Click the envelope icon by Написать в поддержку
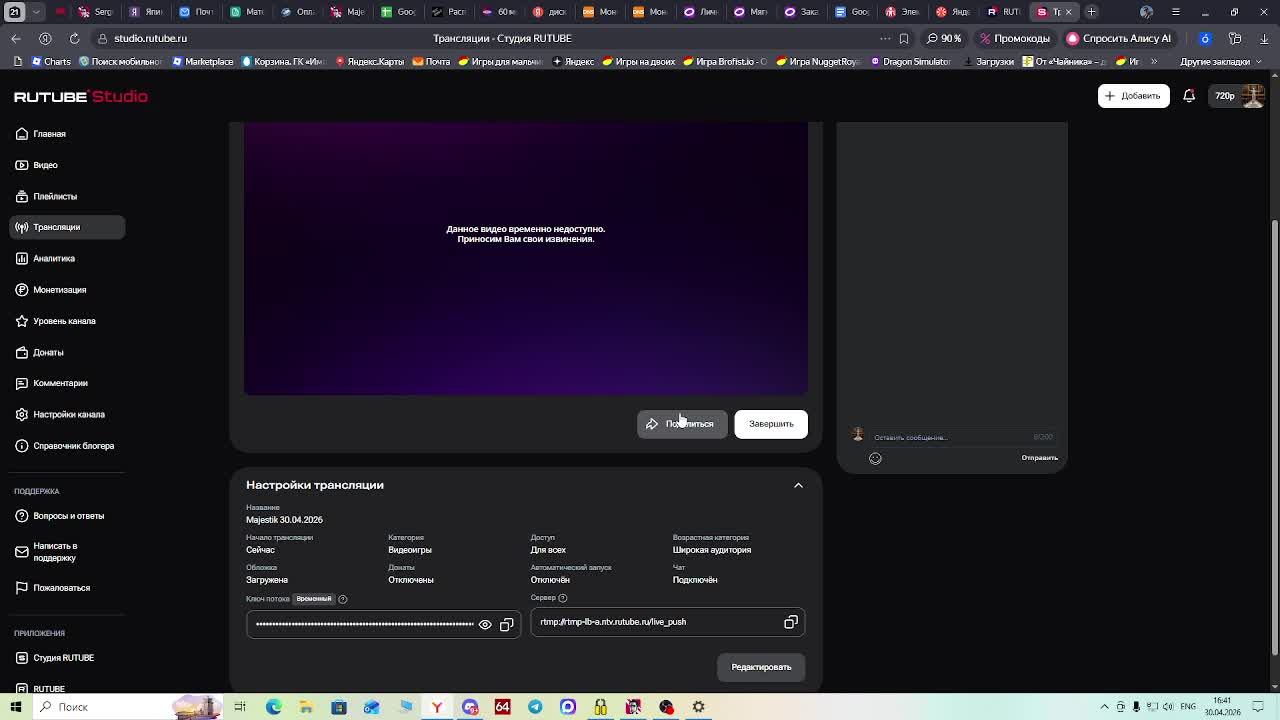Viewport: 1280px width, 720px height. click(x=22, y=552)
